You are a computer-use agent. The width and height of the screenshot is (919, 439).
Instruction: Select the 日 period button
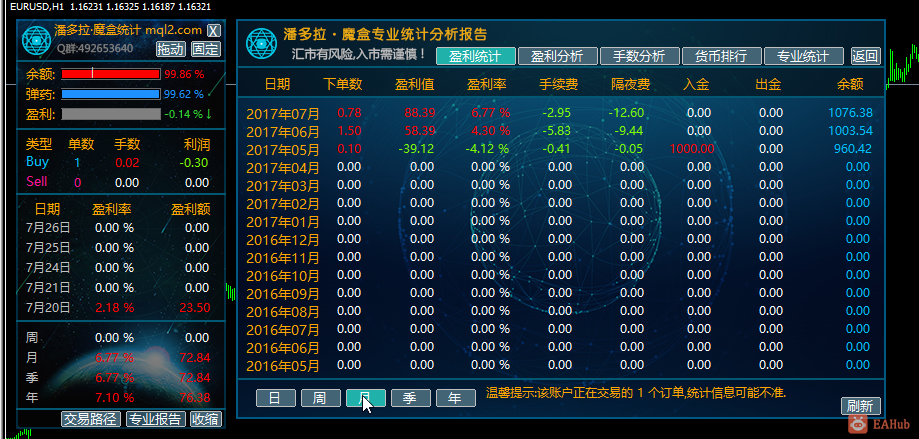coord(276,398)
